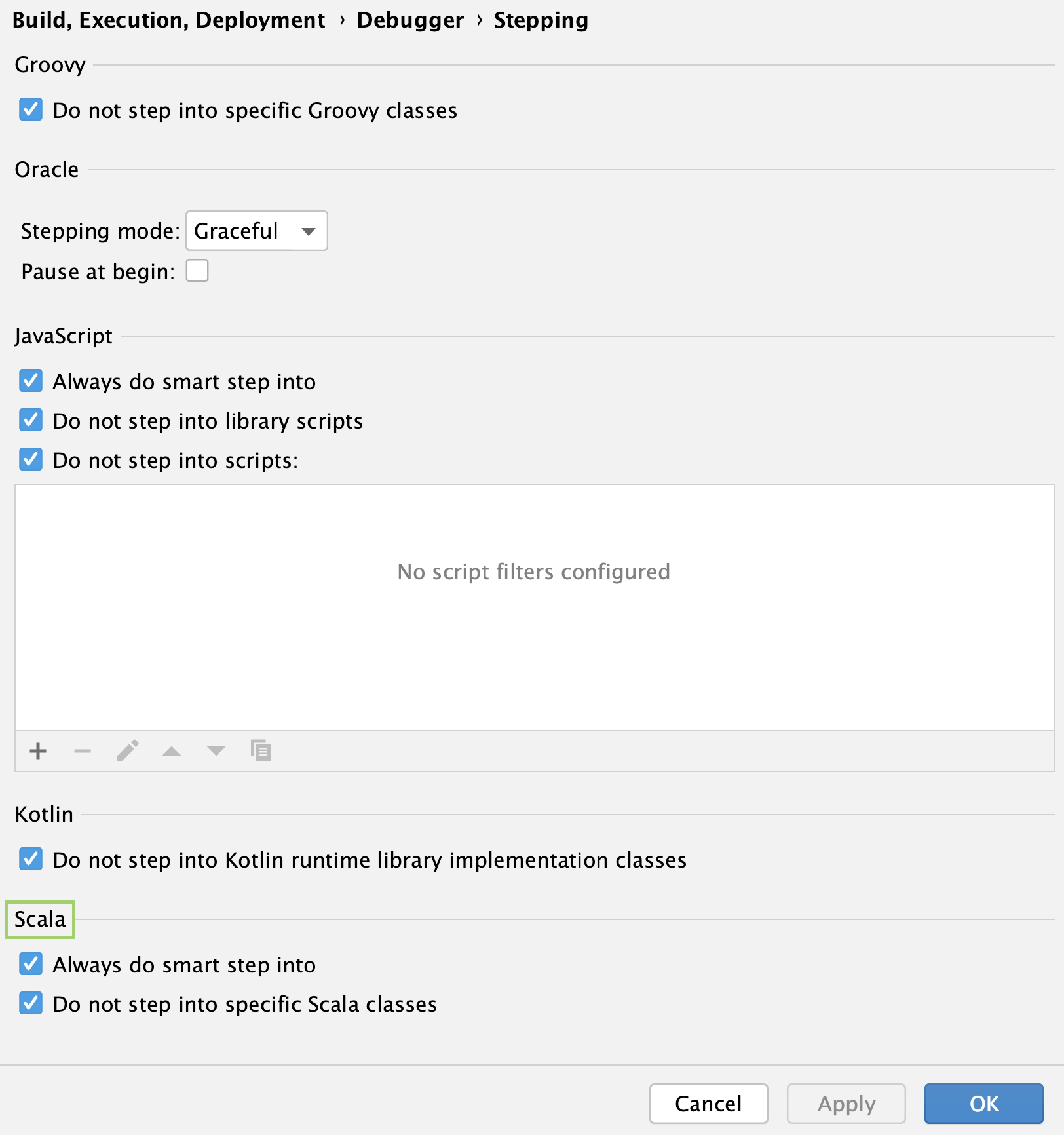Confirm settings with the OK button
This screenshot has height=1135, width=1064.
[983, 1104]
